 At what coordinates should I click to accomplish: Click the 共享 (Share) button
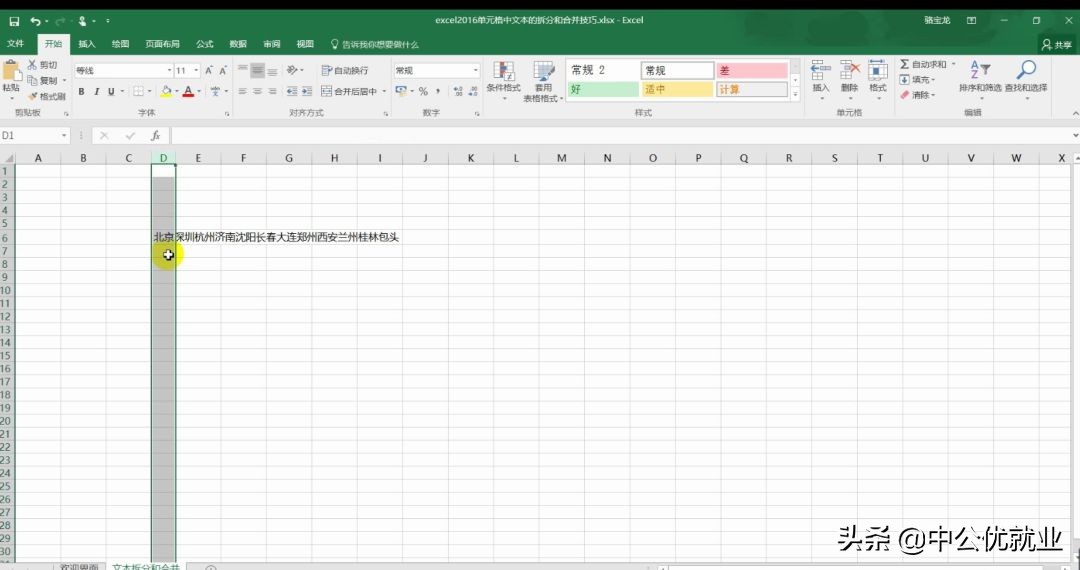click(x=1057, y=44)
